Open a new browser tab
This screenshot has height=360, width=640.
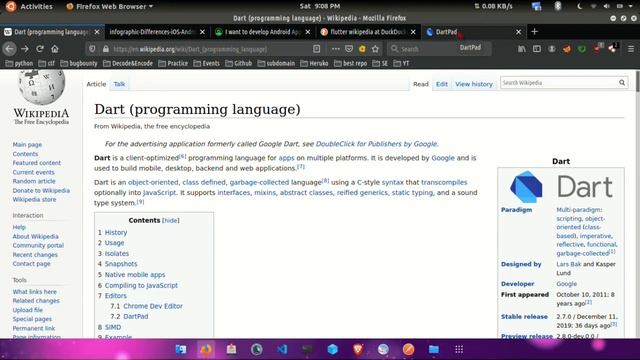pos(534,32)
